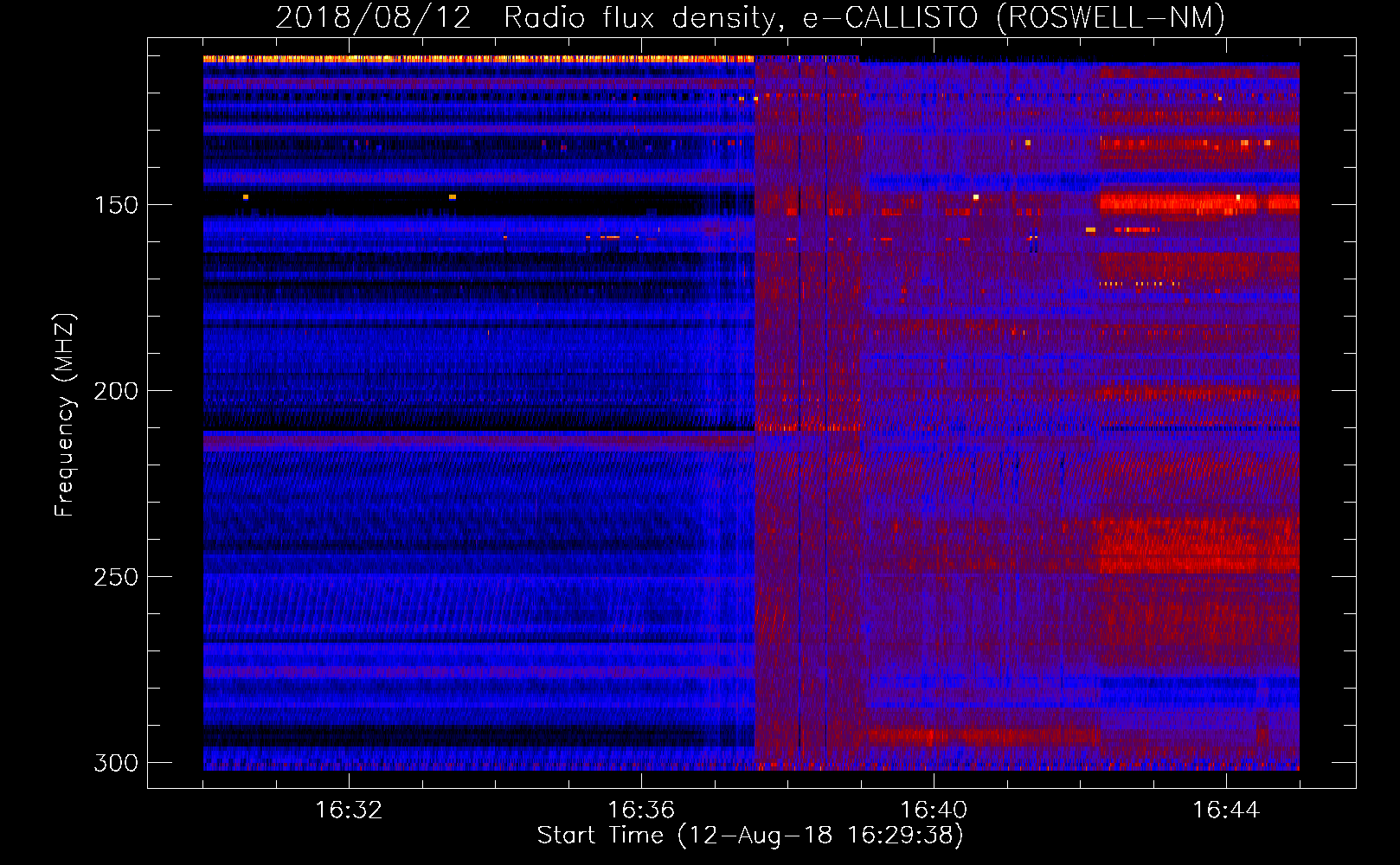1400x865 pixels.
Task: Click the 300 frequency tick label
Action: click(116, 763)
